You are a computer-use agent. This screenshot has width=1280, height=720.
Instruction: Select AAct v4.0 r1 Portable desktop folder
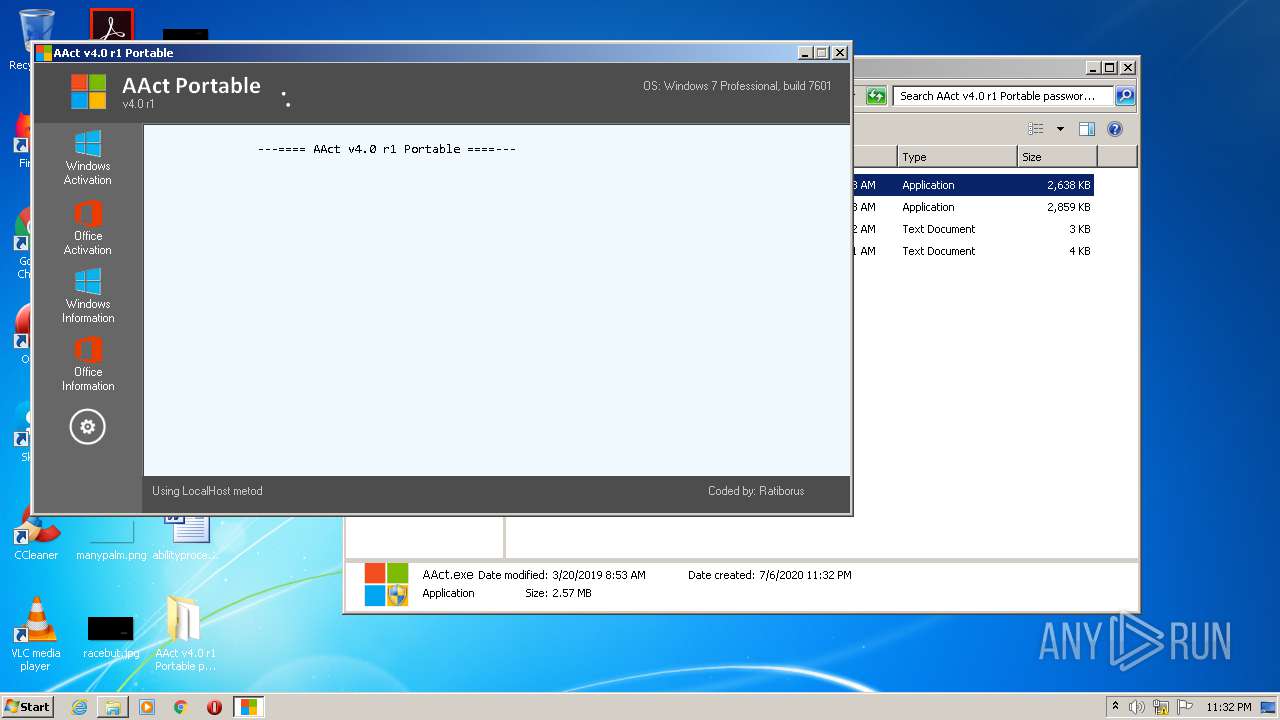click(x=184, y=634)
